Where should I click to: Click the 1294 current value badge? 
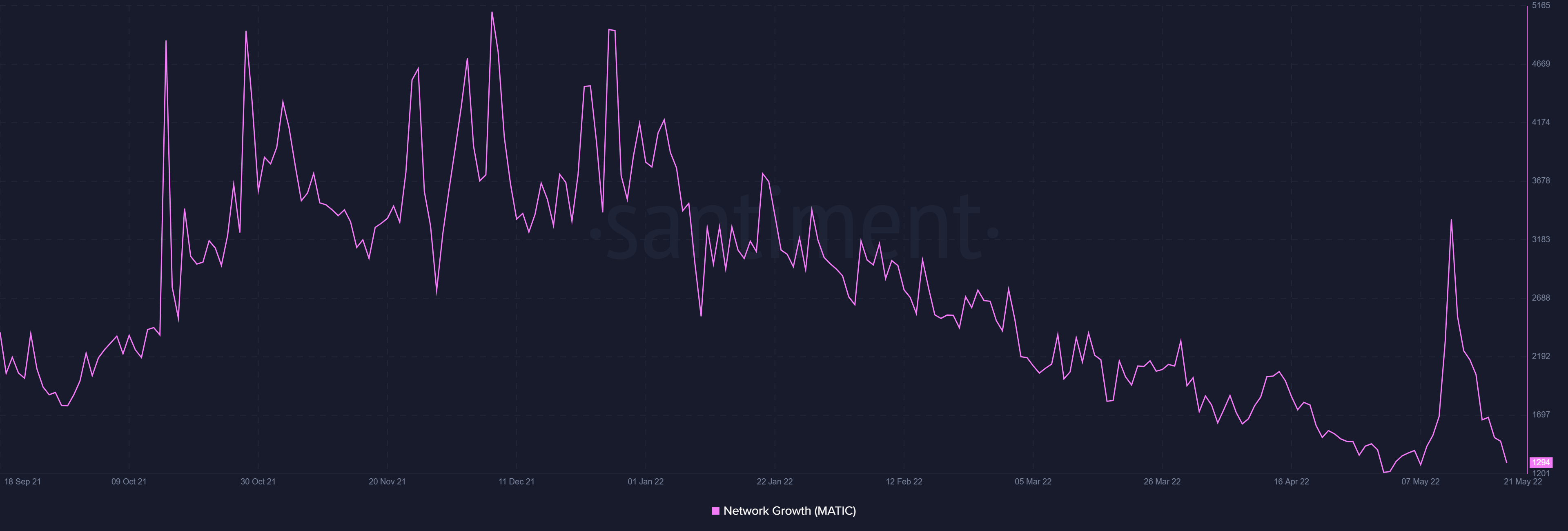tap(1541, 463)
